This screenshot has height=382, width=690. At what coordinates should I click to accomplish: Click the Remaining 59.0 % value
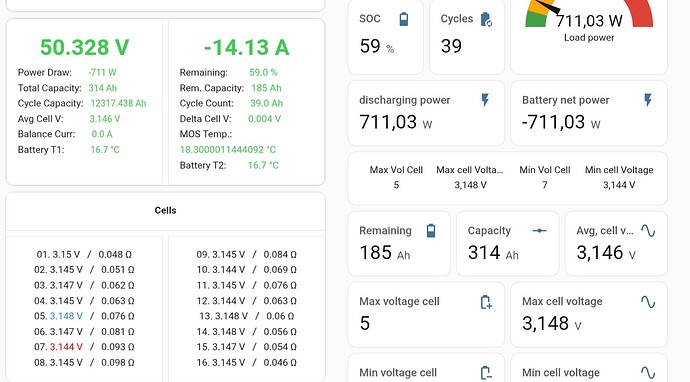[263, 72]
